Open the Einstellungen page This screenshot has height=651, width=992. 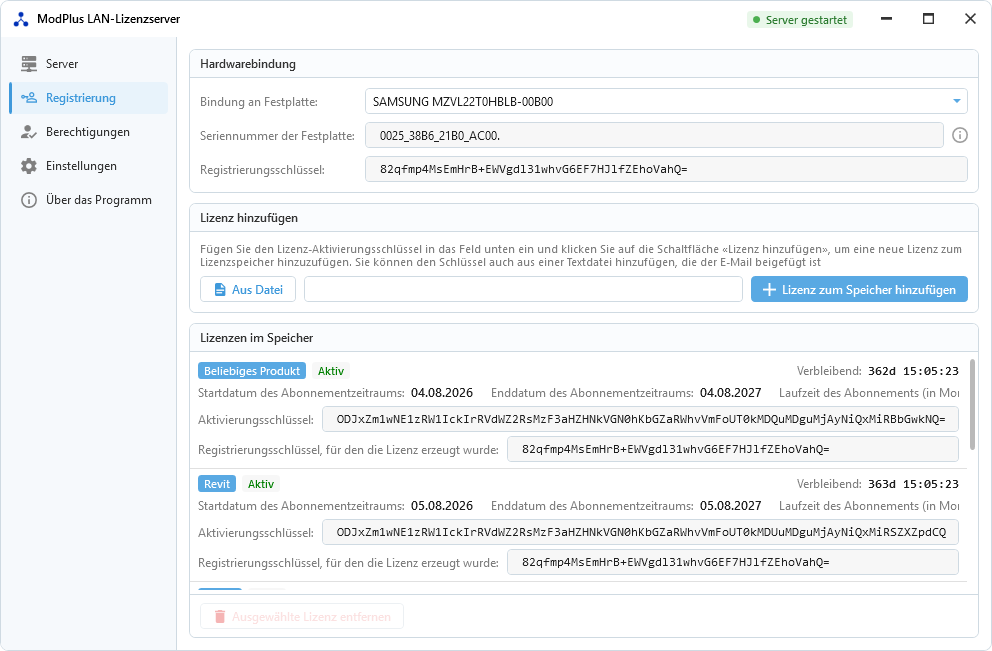click(x=89, y=166)
